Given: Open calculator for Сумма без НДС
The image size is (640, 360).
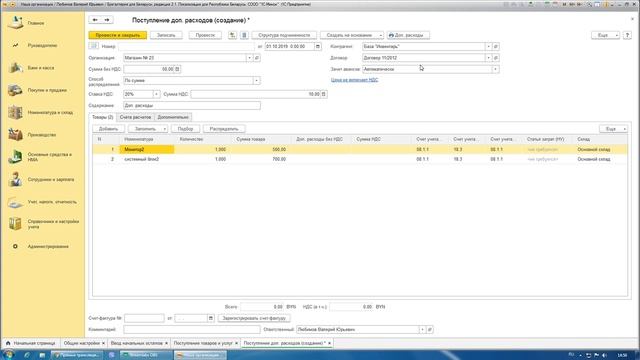Looking at the screenshot, I should [x=177, y=69].
